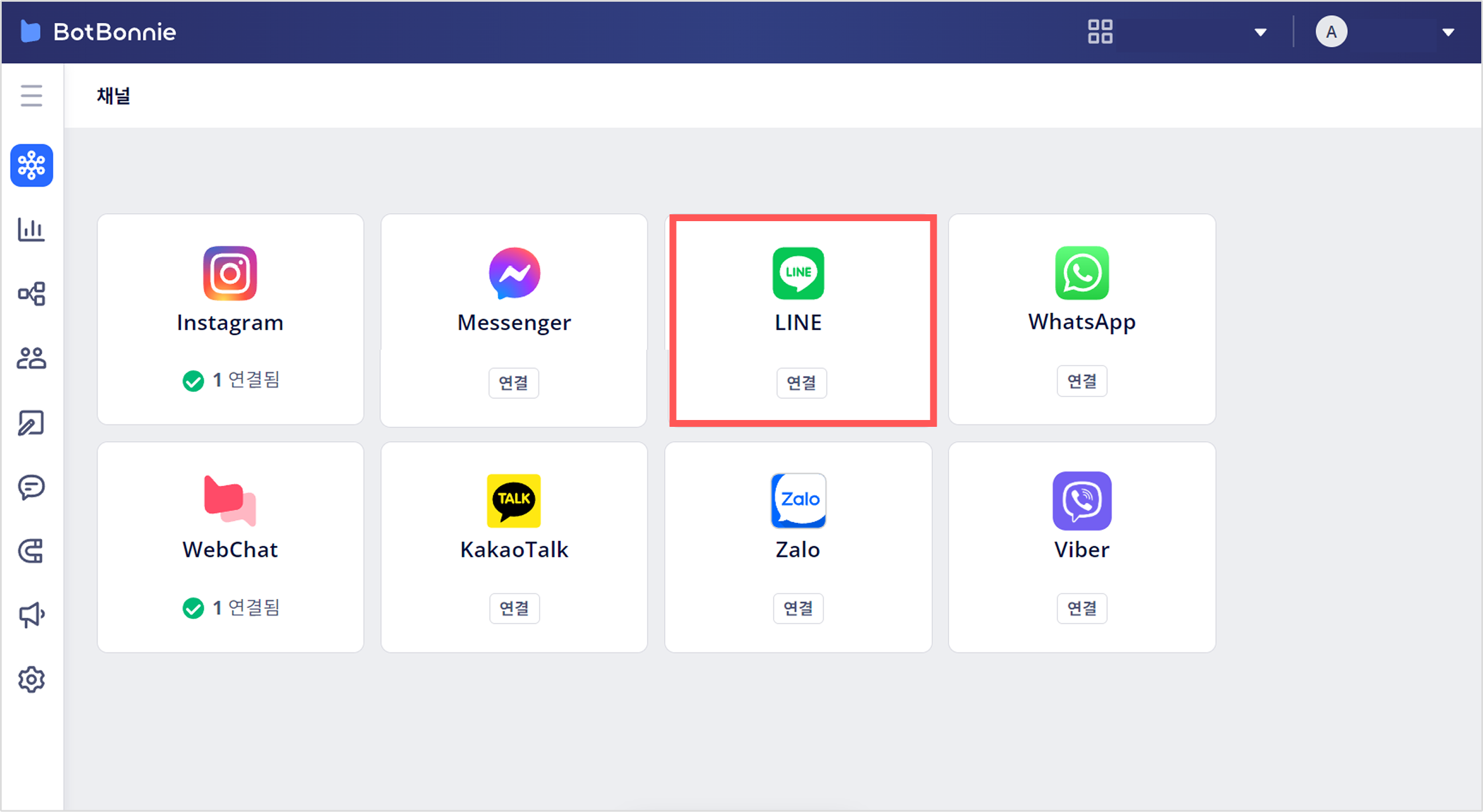
Task: Click the WebChat logo icon
Action: pyautogui.click(x=230, y=501)
